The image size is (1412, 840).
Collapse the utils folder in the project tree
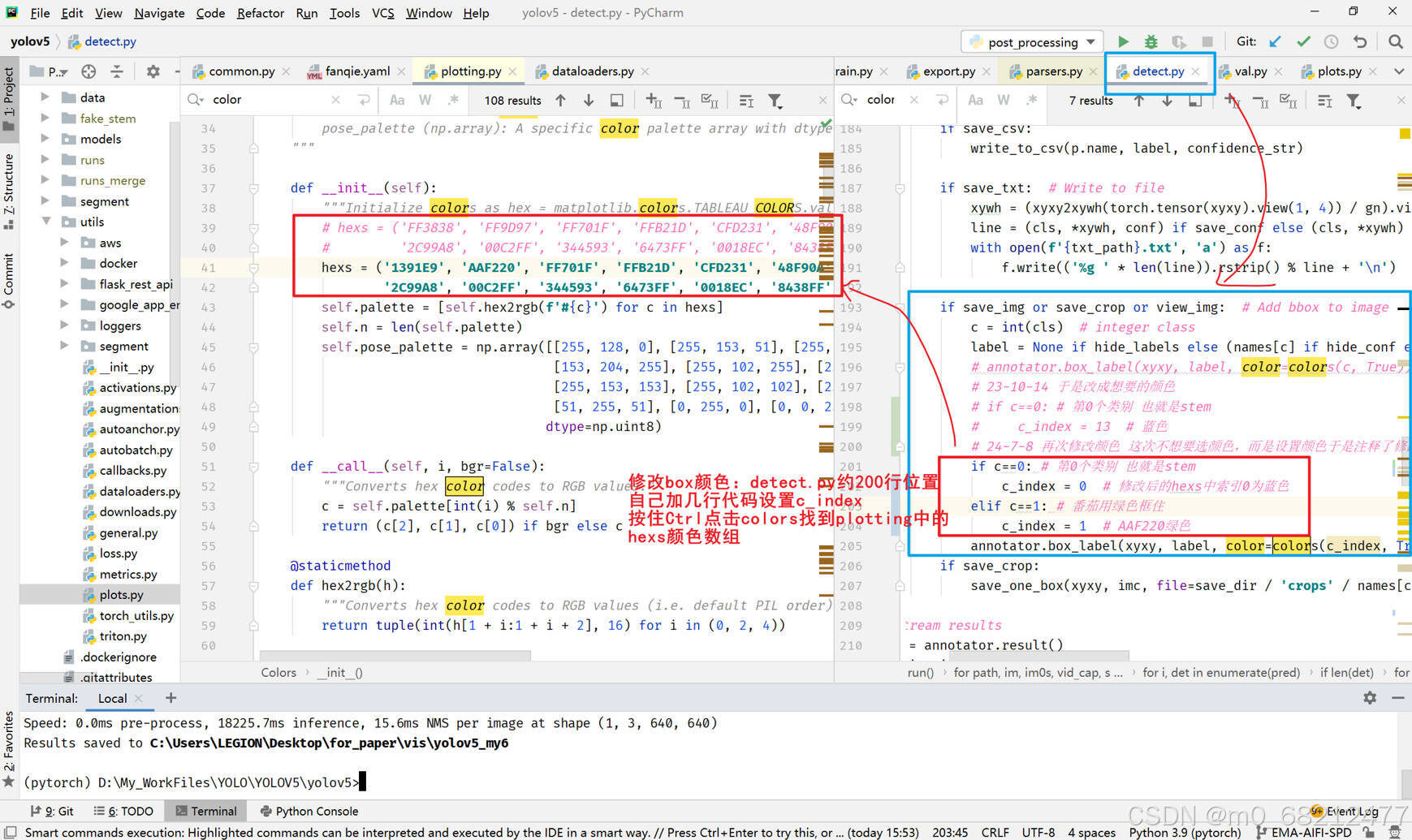[46, 221]
